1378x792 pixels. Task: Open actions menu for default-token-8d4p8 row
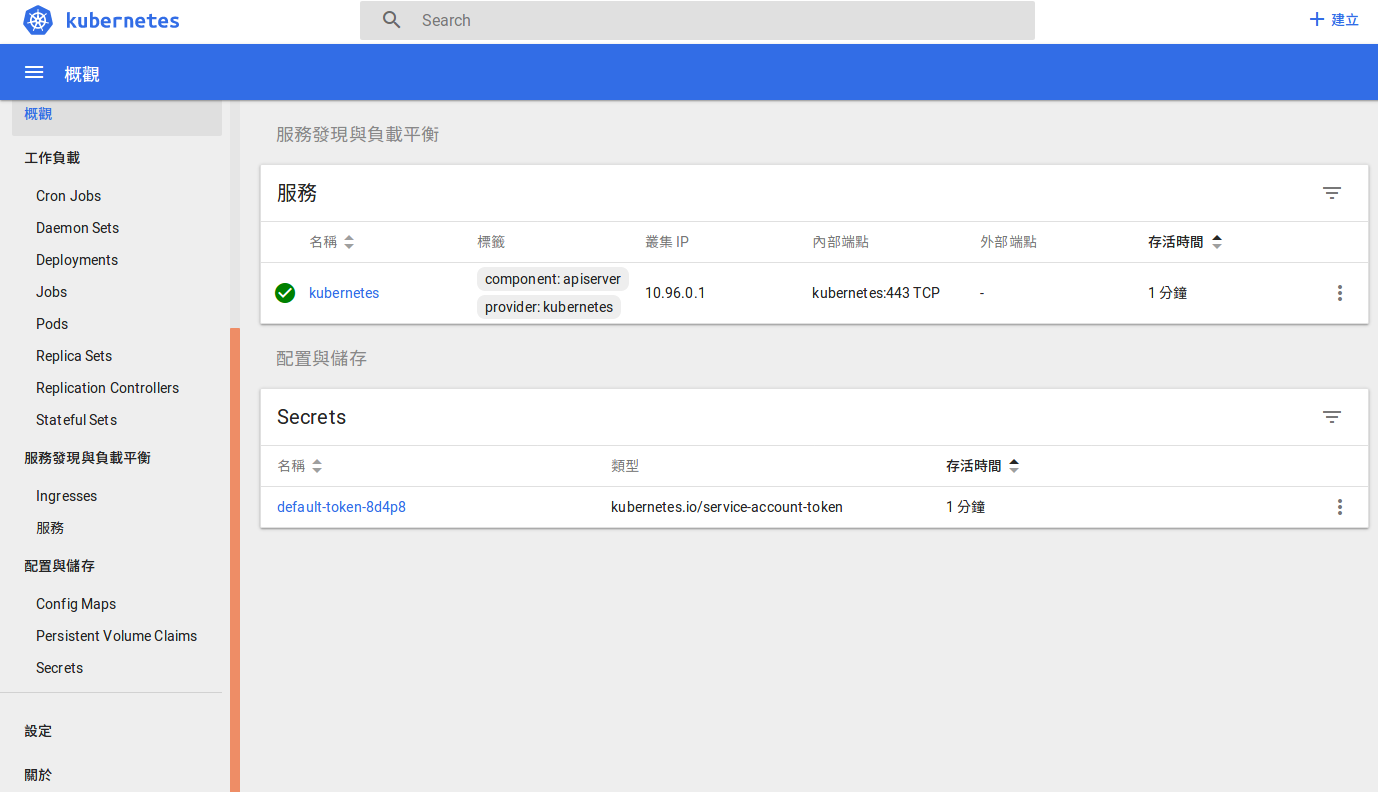pyautogui.click(x=1340, y=507)
